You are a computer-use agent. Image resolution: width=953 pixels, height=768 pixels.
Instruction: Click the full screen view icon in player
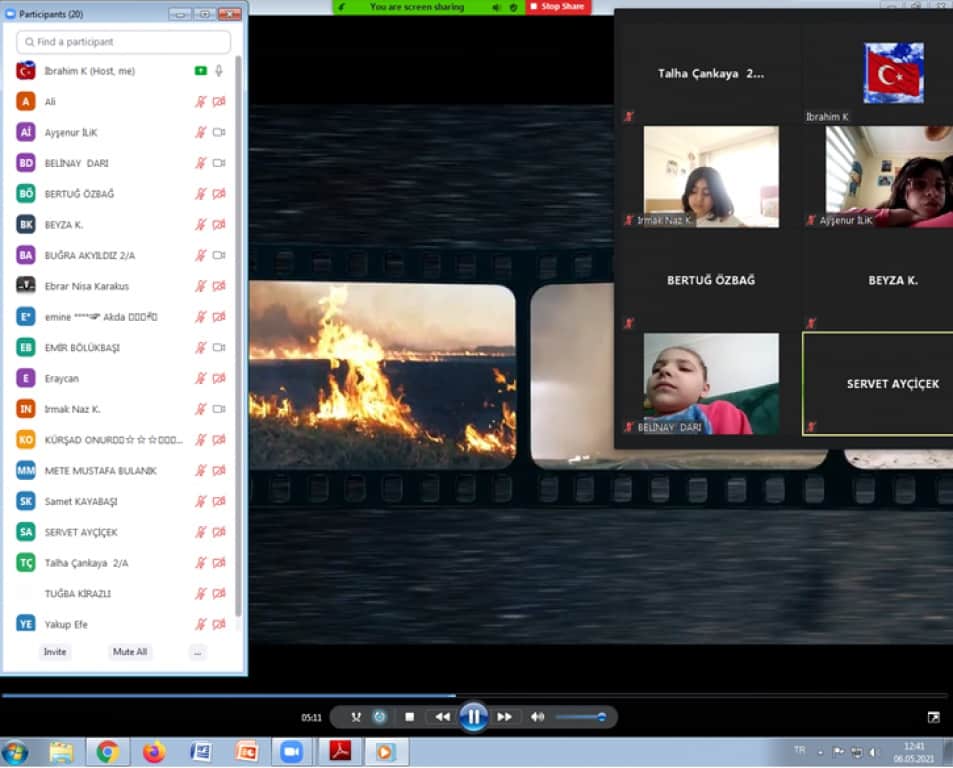click(x=933, y=717)
